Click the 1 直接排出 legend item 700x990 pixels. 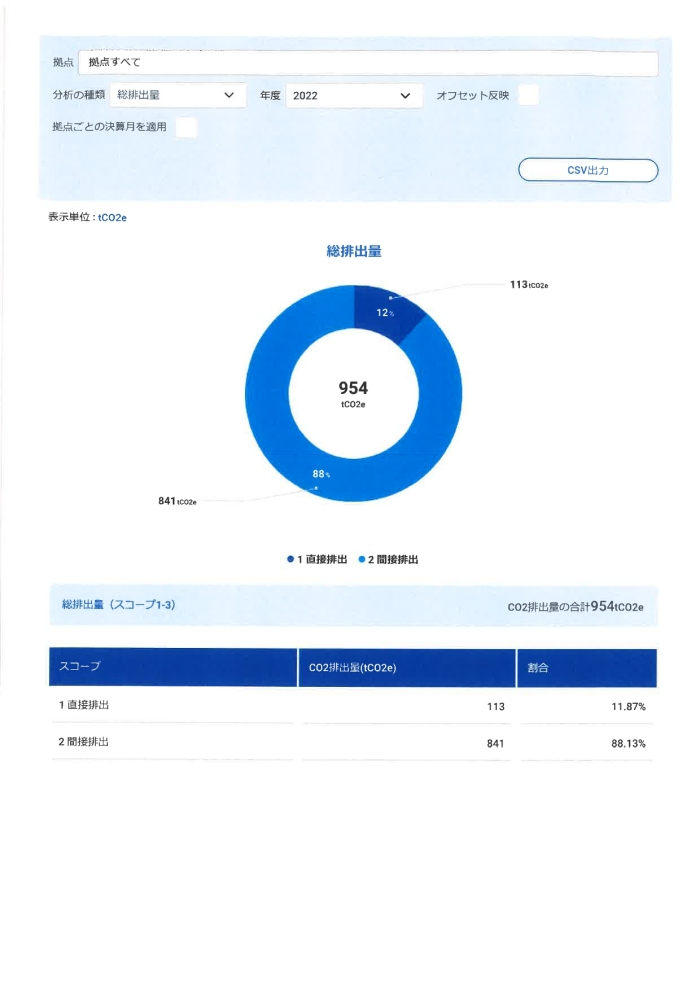(x=317, y=559)
